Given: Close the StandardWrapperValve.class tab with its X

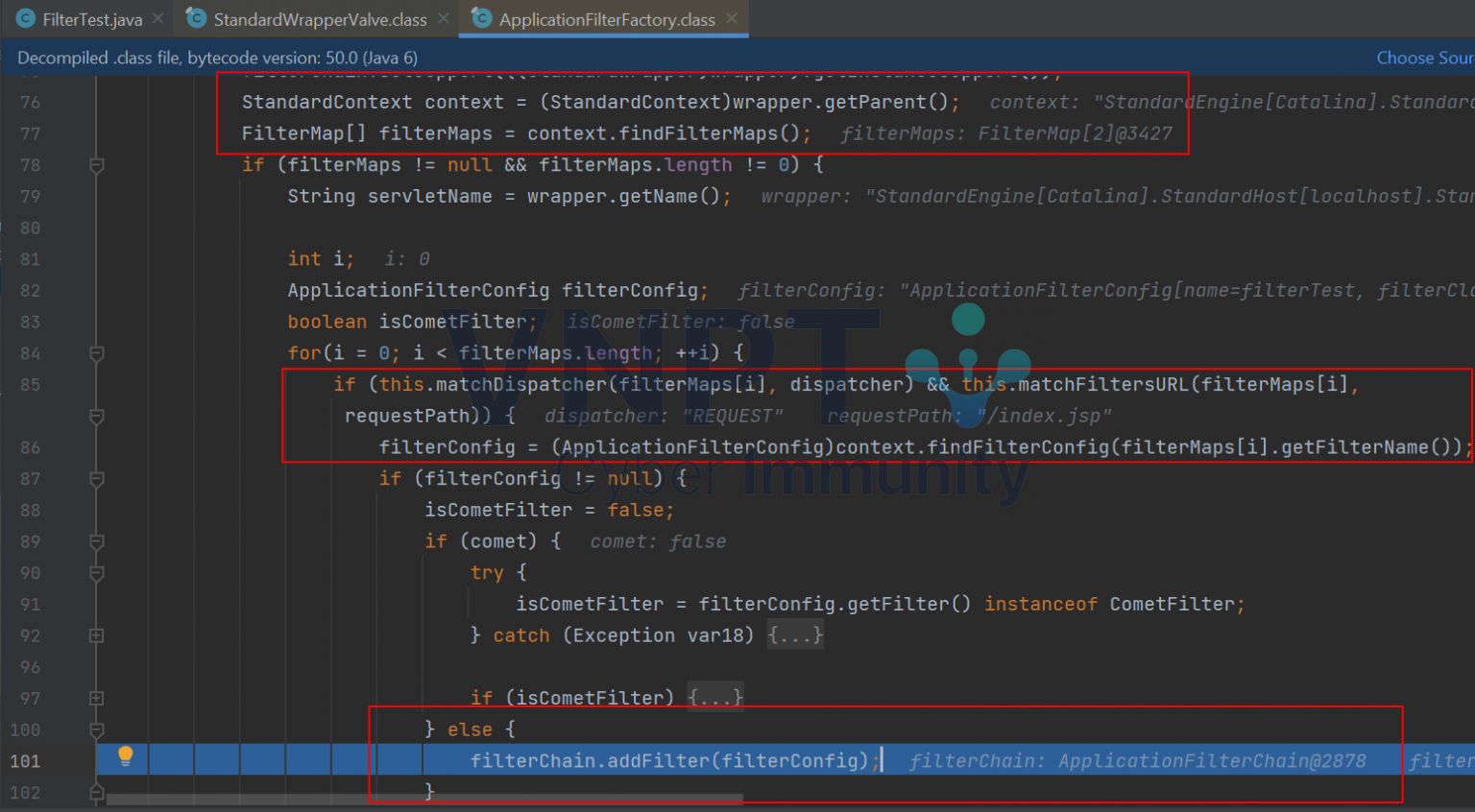Looking at the screenshot, I should 443,17.
